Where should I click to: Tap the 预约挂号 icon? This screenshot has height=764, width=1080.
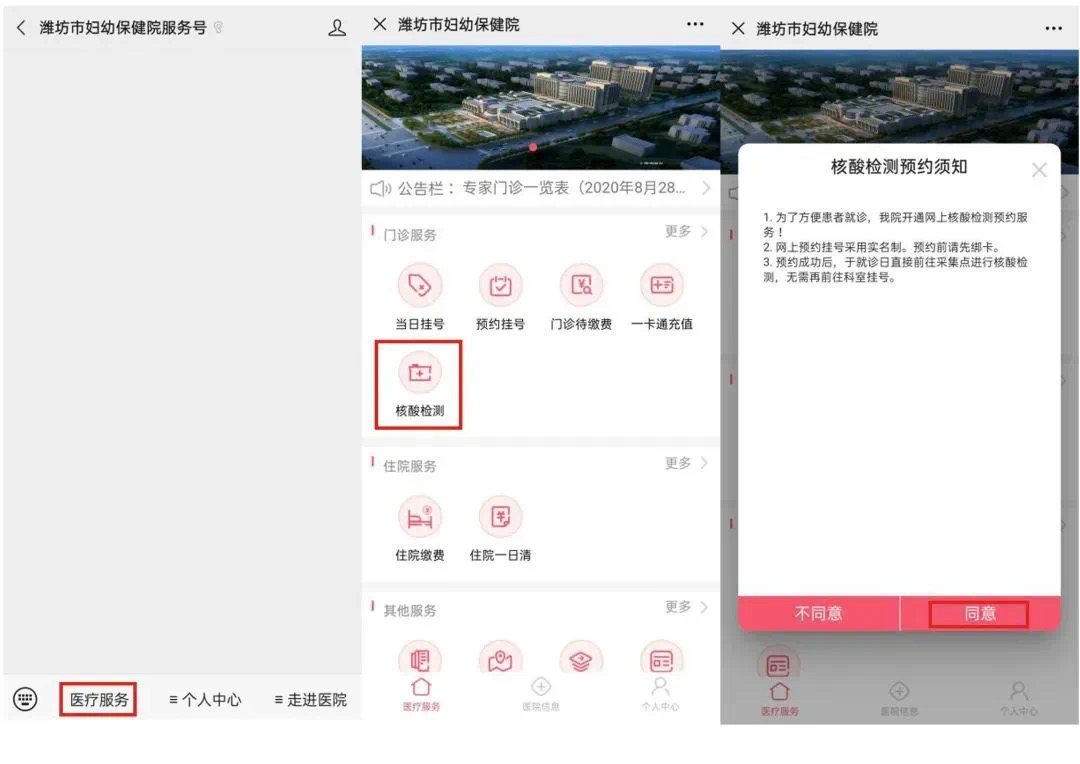point(501,285)
